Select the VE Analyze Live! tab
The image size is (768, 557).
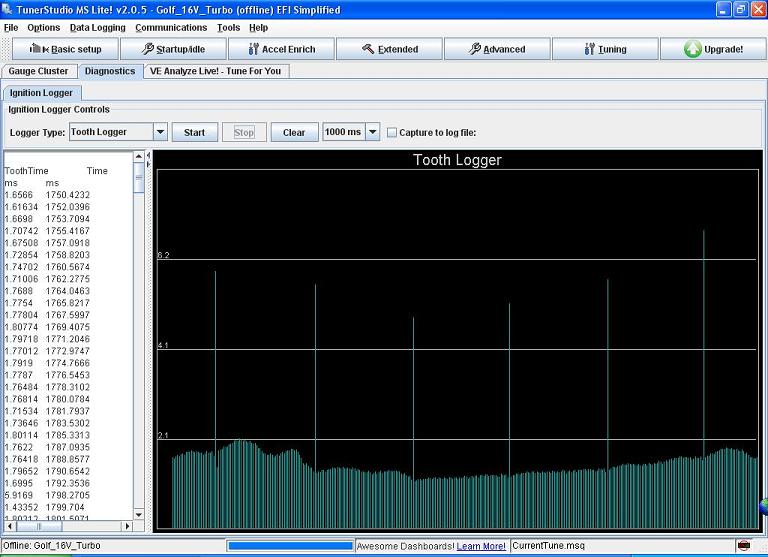[x=215, y=71]
